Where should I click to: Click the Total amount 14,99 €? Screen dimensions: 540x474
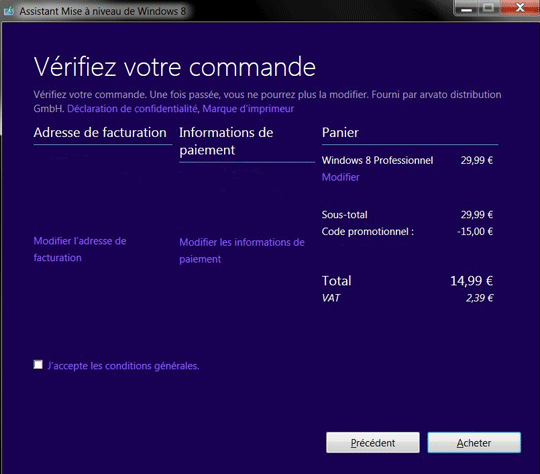pos(471,281)
